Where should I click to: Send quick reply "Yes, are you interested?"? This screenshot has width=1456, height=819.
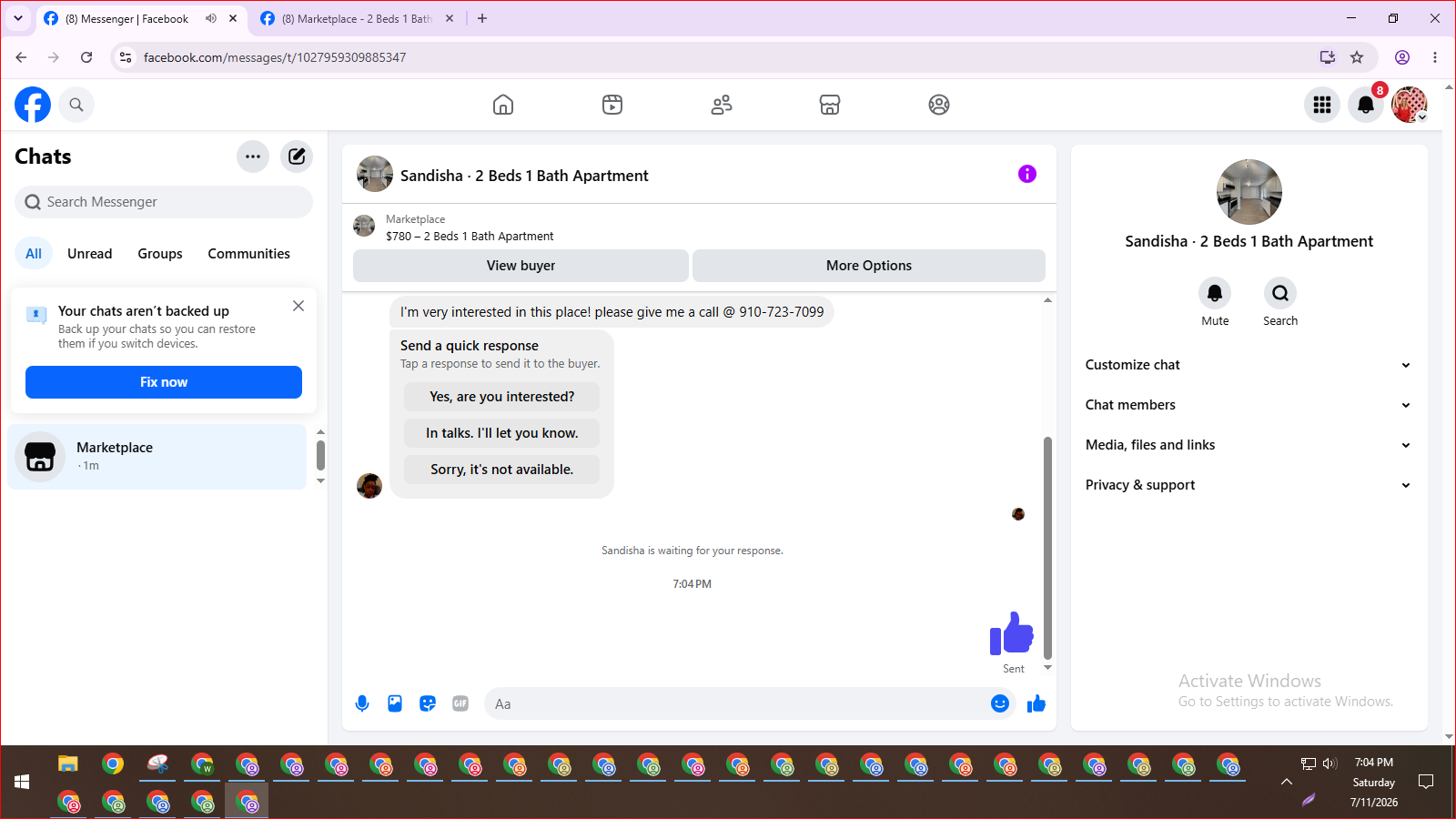[502, 397]
